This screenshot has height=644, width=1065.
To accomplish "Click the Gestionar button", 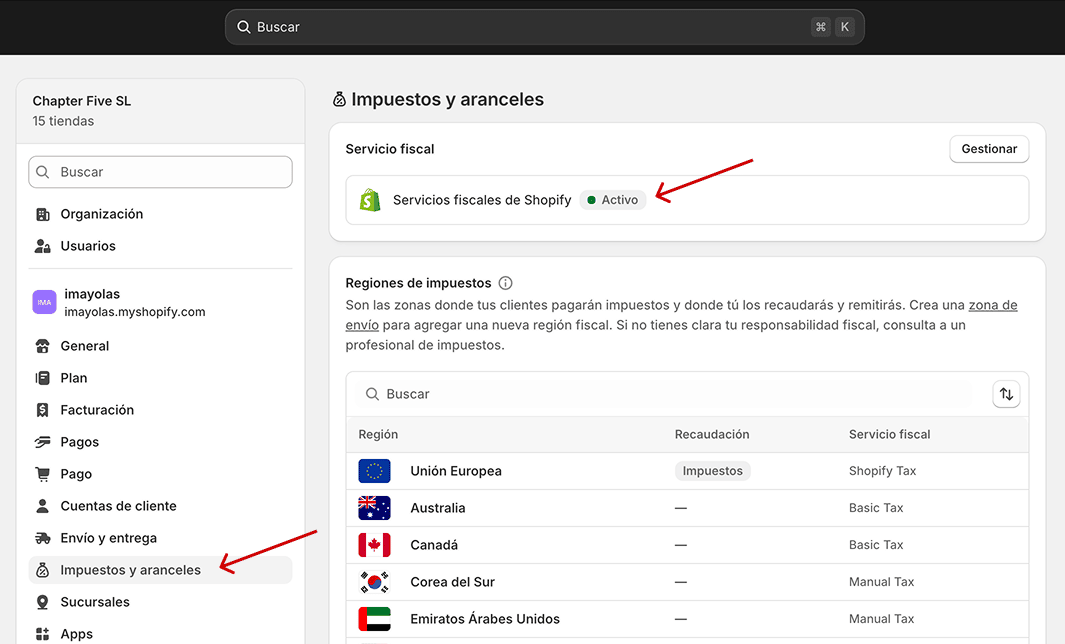I will coord(989,149).
